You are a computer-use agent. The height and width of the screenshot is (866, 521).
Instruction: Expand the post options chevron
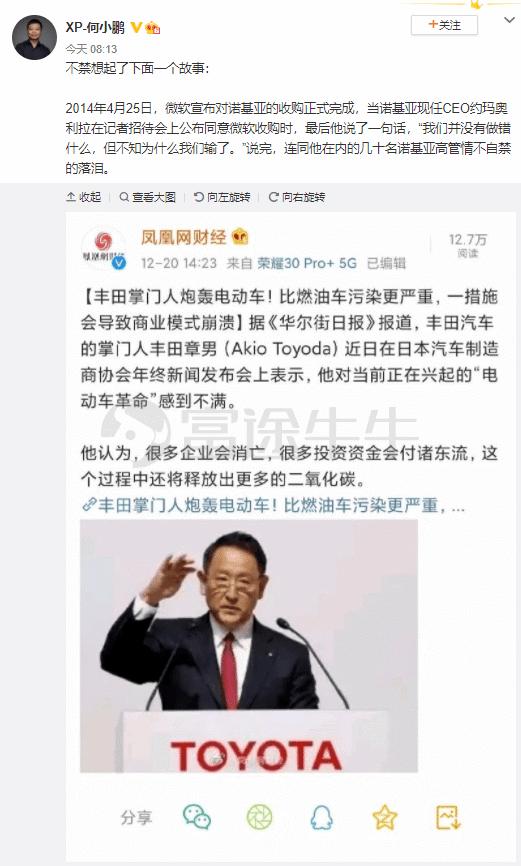(509, 20)
